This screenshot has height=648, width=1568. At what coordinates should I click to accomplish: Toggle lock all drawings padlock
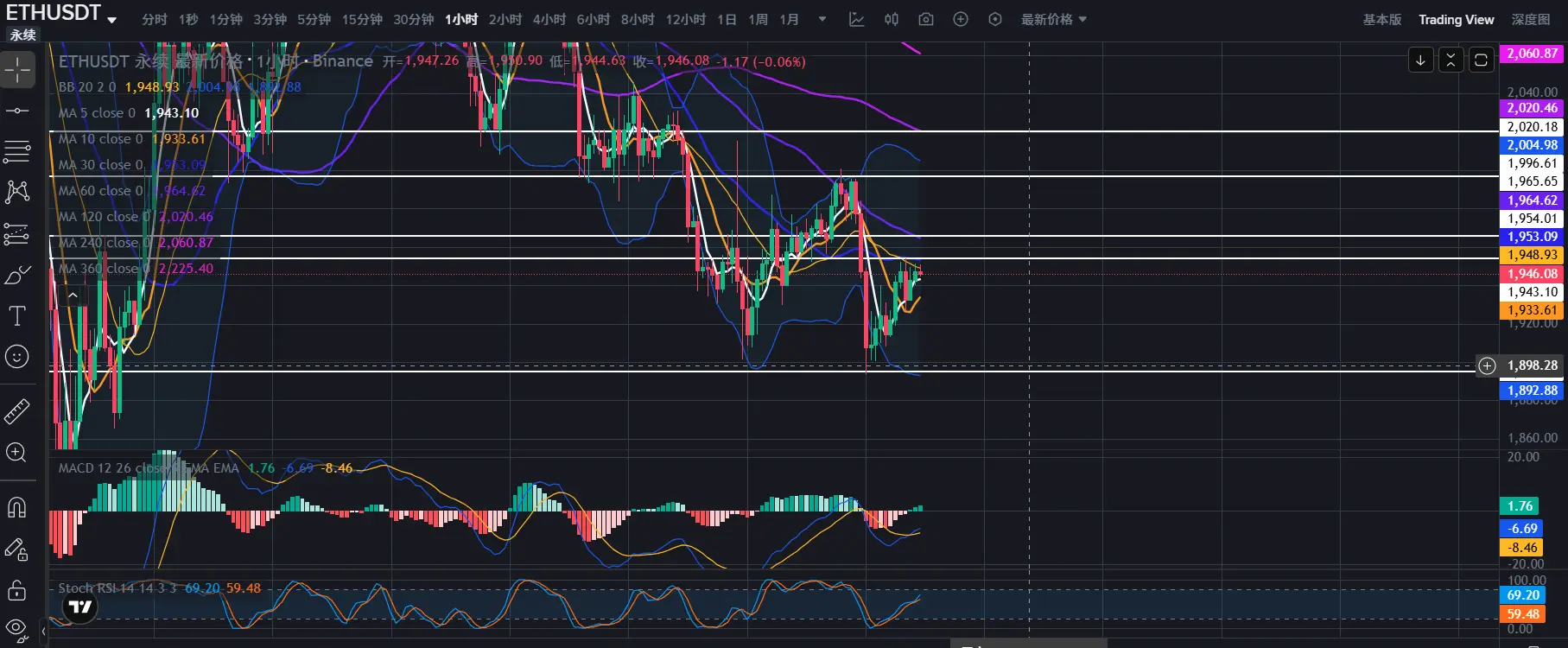[x=17, y=590]
